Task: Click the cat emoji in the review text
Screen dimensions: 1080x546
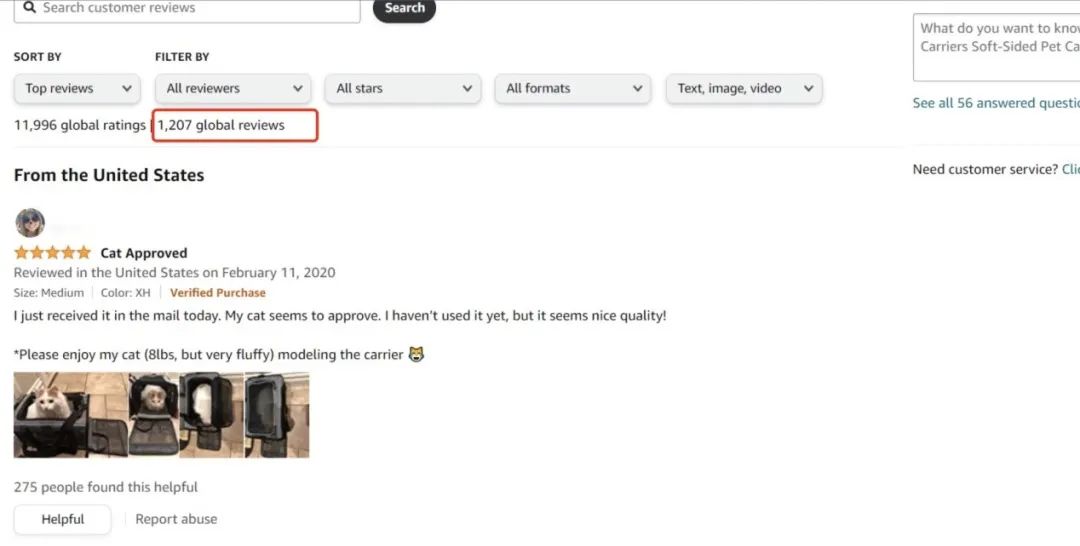Action: pyautogui.click(x=416, y=355)
